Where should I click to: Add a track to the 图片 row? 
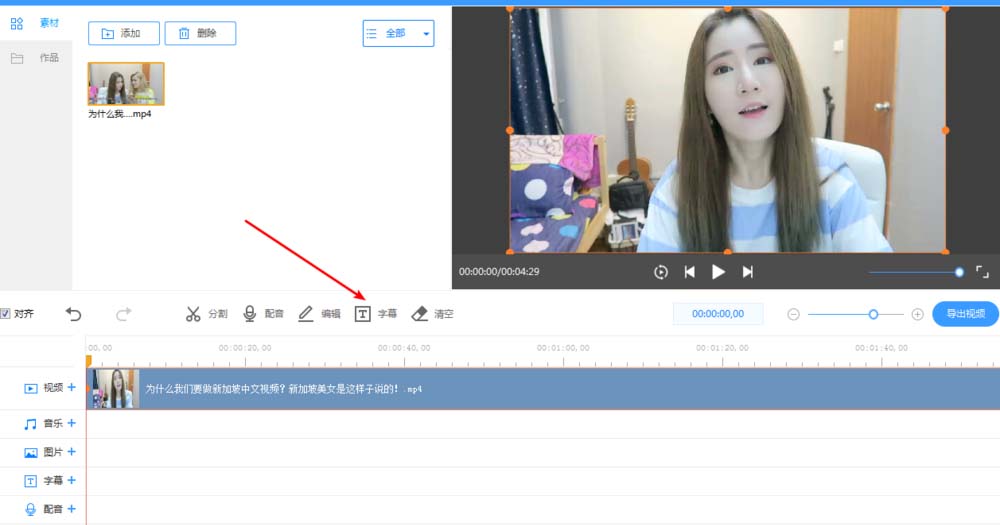[71, 452]
